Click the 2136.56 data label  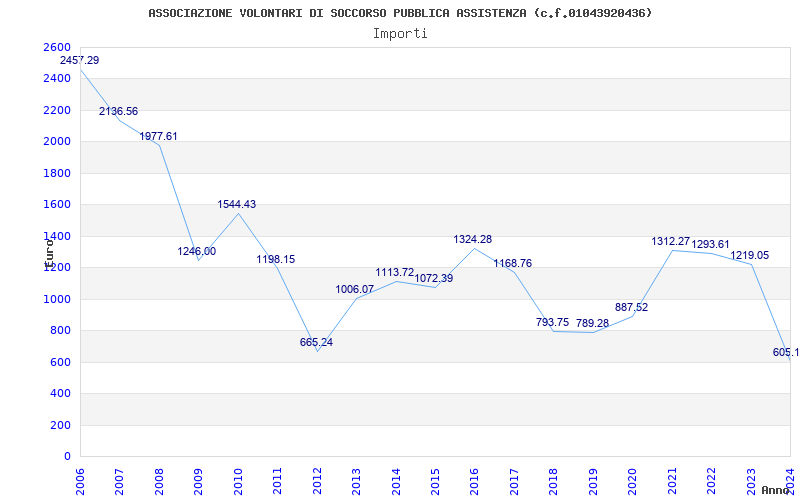118,111
